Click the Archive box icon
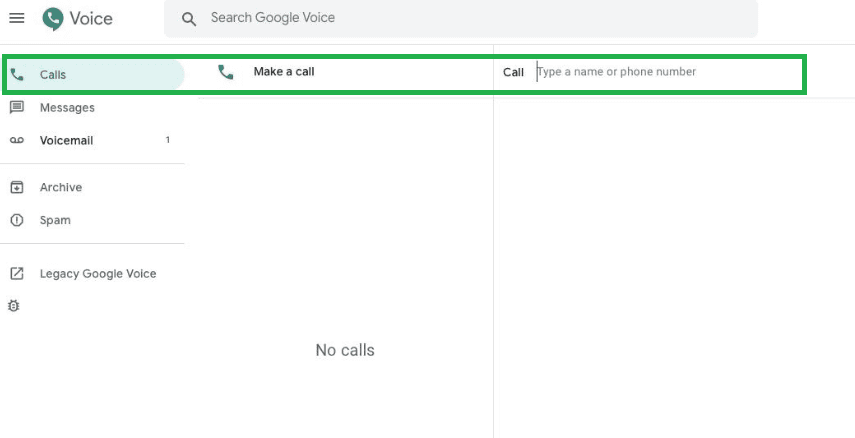Screen dimensions: 855x438 pyautogui.click(x=16, y=187)
